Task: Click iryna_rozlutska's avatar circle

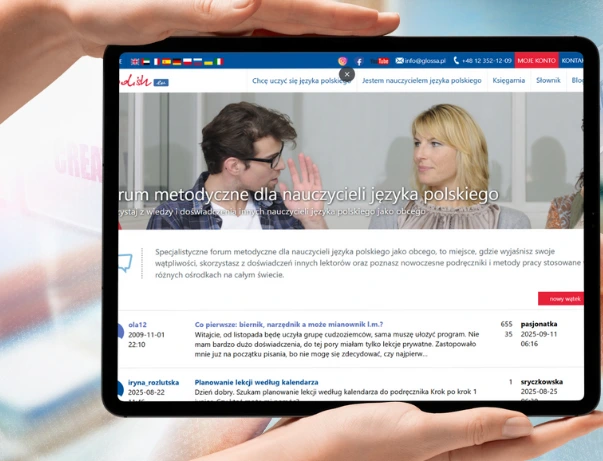Action: click(x=120, y=389)
